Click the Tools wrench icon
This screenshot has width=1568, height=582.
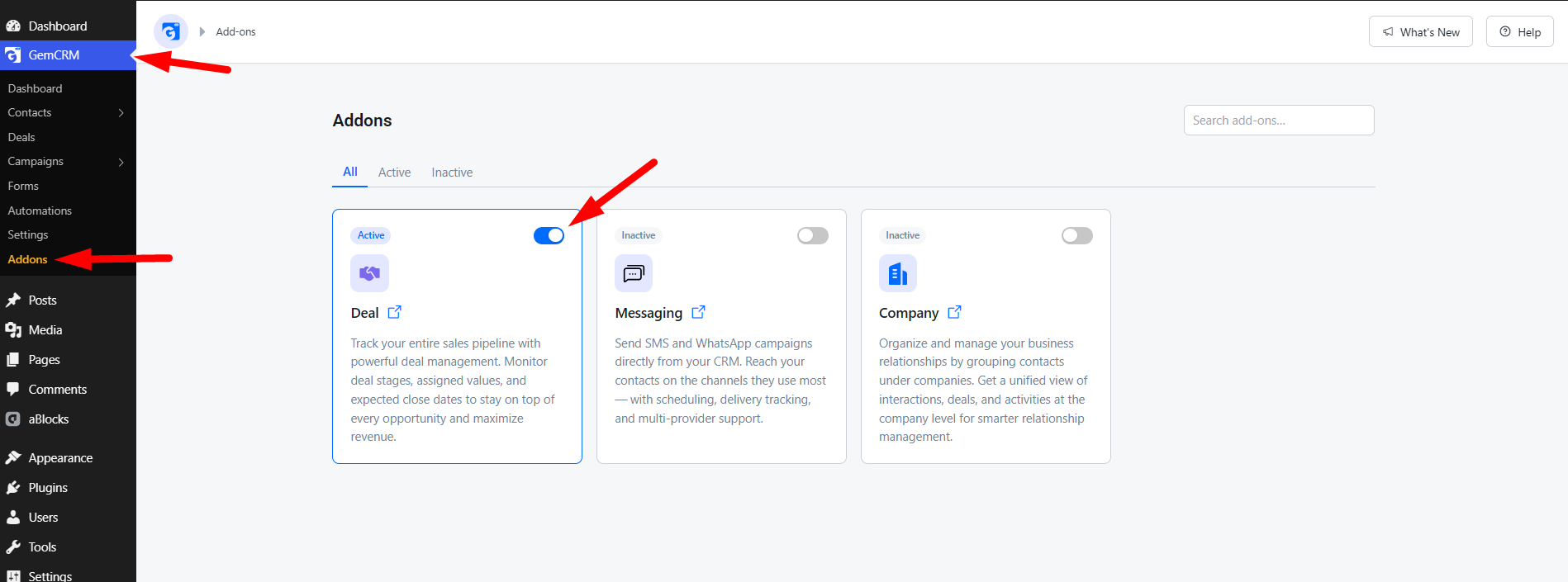coord(13,547)
